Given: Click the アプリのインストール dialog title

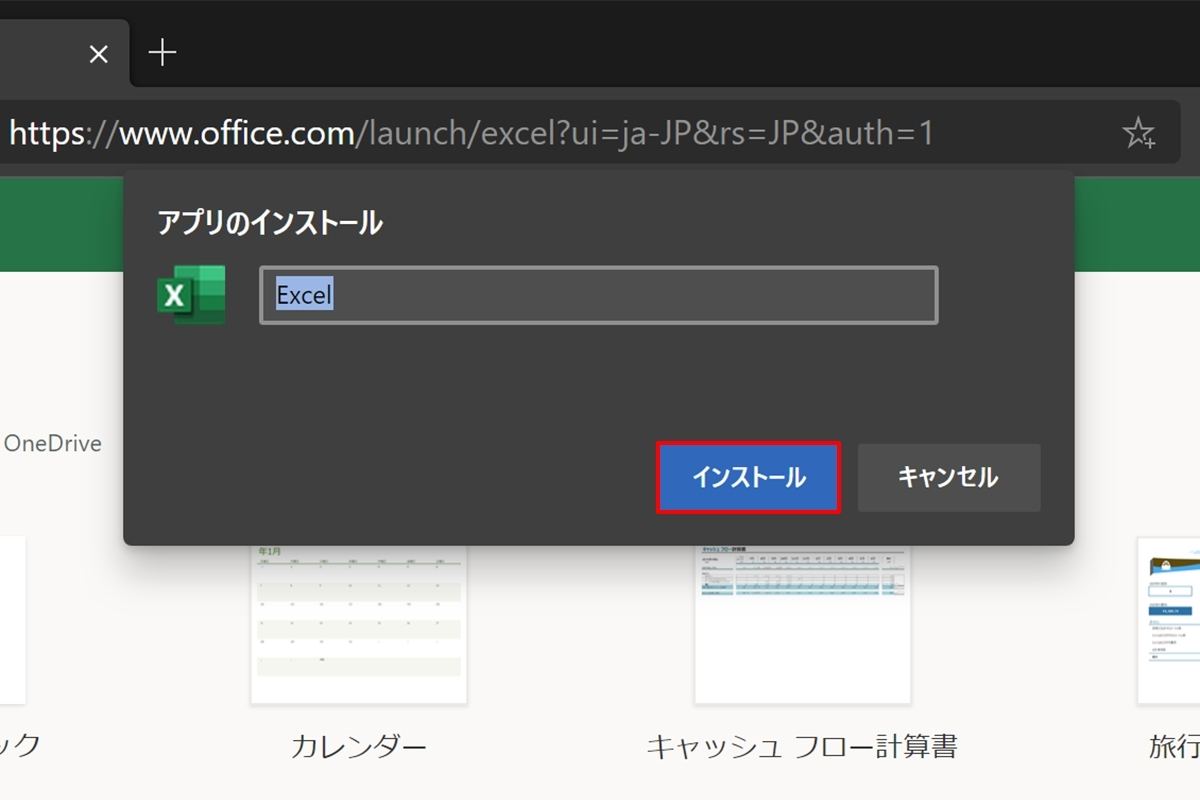Looking at the screenshot, I should click(270, 223).
